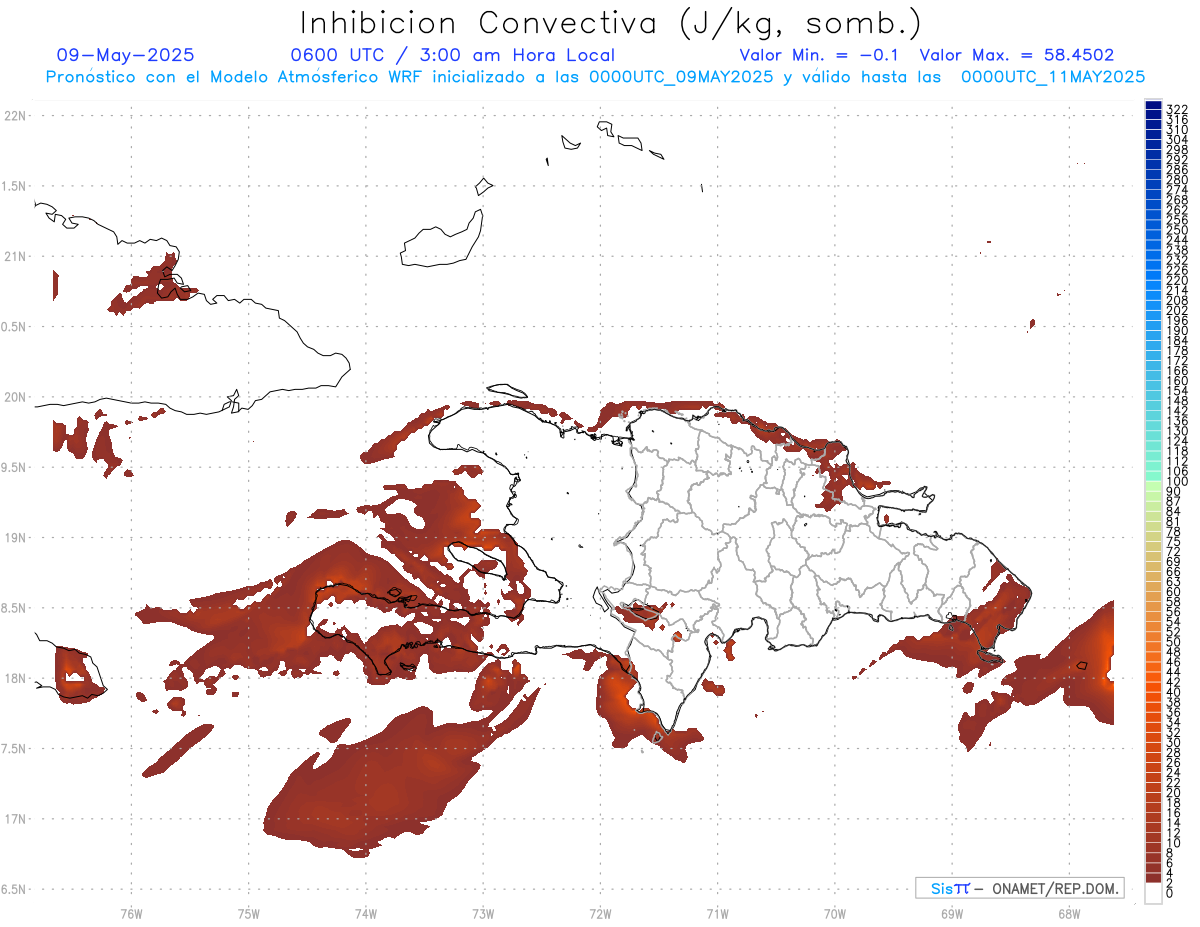
Task: Click the '75W' longitude label
Action: click(248, 913)
